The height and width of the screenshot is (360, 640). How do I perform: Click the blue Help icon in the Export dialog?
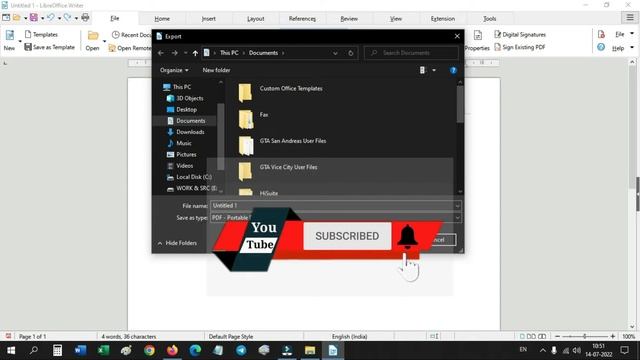pyautogui.click(x=453, y=70)
